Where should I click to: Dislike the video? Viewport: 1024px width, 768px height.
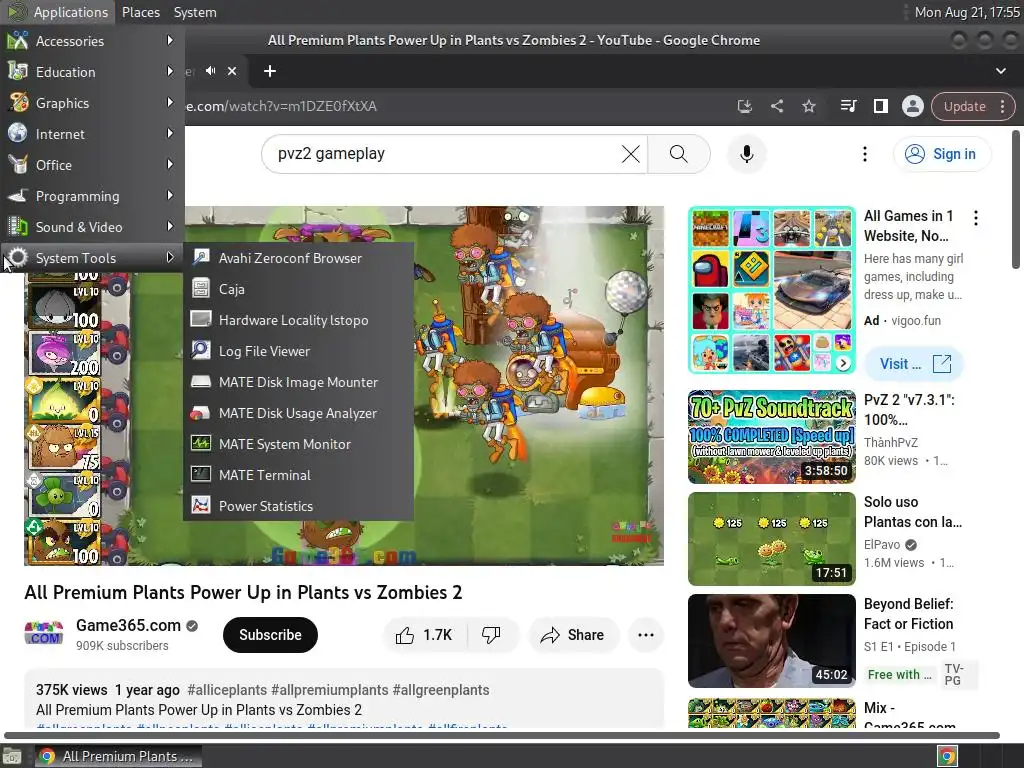pyautogui.click(x=491, y=635)
